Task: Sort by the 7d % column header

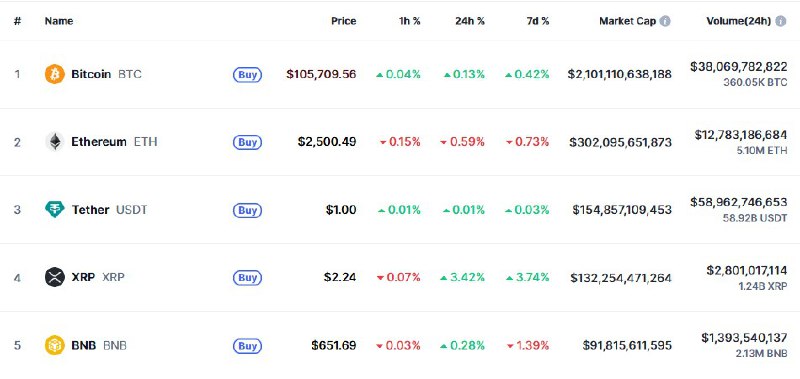Action: coord(537,21)
